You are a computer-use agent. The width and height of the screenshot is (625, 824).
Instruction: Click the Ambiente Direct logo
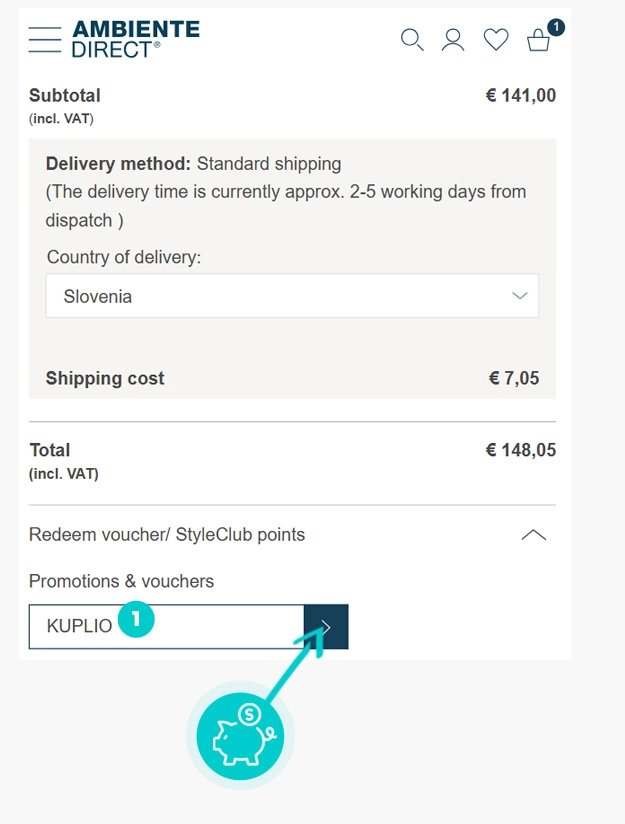pyautogui.click(x=135, y=39)
